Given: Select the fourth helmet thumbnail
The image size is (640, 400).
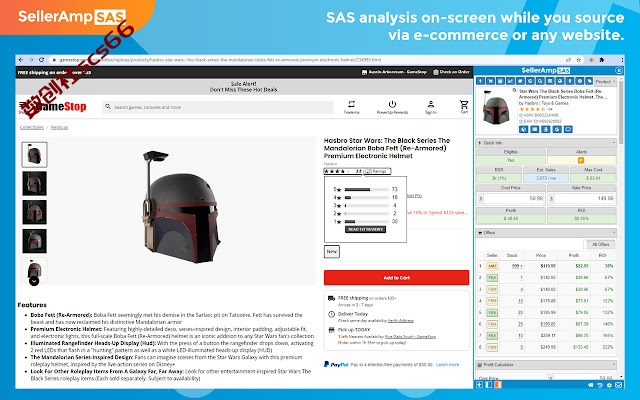Looking at the screenshot, I should point(34,241).
